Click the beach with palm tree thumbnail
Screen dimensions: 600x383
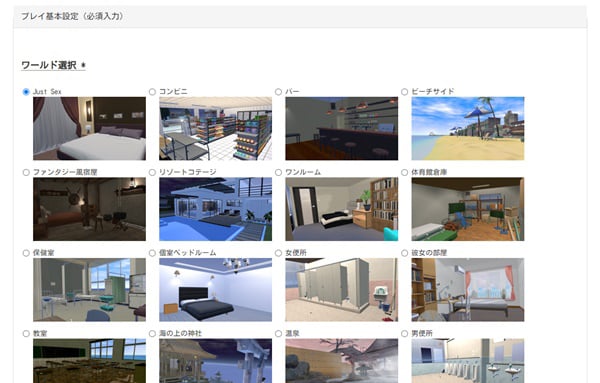click(x=468, y=129)
